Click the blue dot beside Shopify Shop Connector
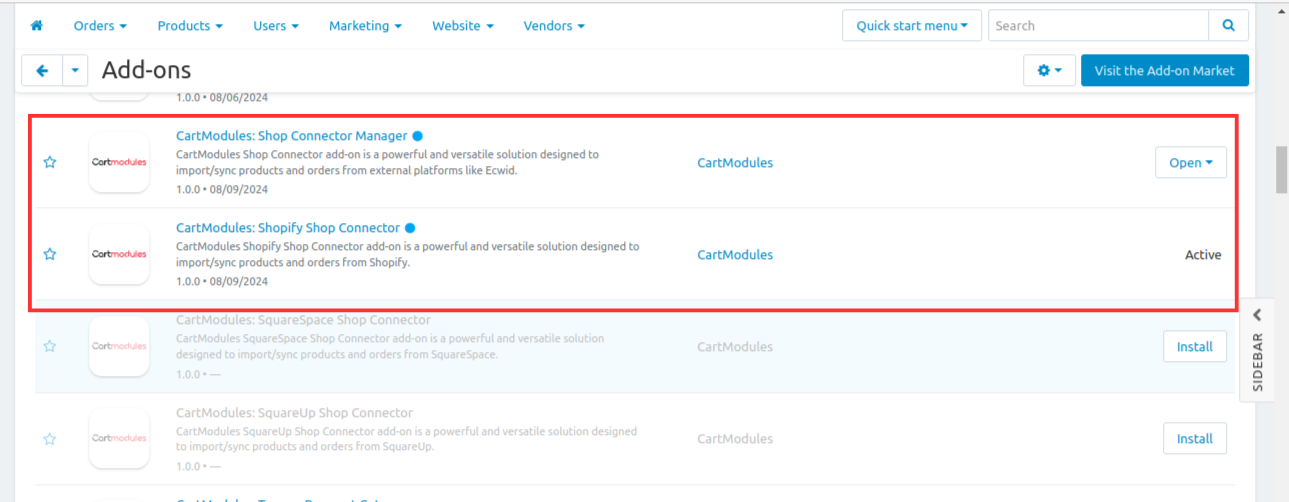The image size is (1289, 502). click(x=410, y=227)
